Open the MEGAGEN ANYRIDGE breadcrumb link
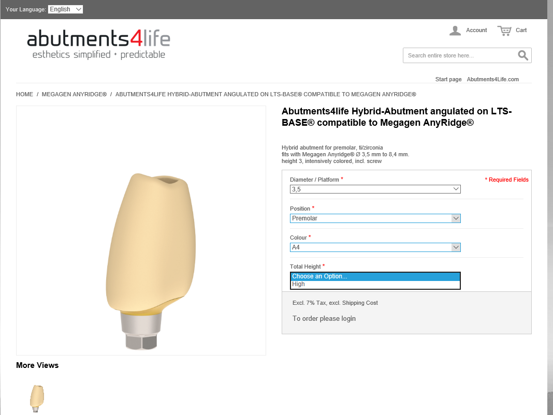This screenshot has width=553, height=415. (x=74, y=94)
